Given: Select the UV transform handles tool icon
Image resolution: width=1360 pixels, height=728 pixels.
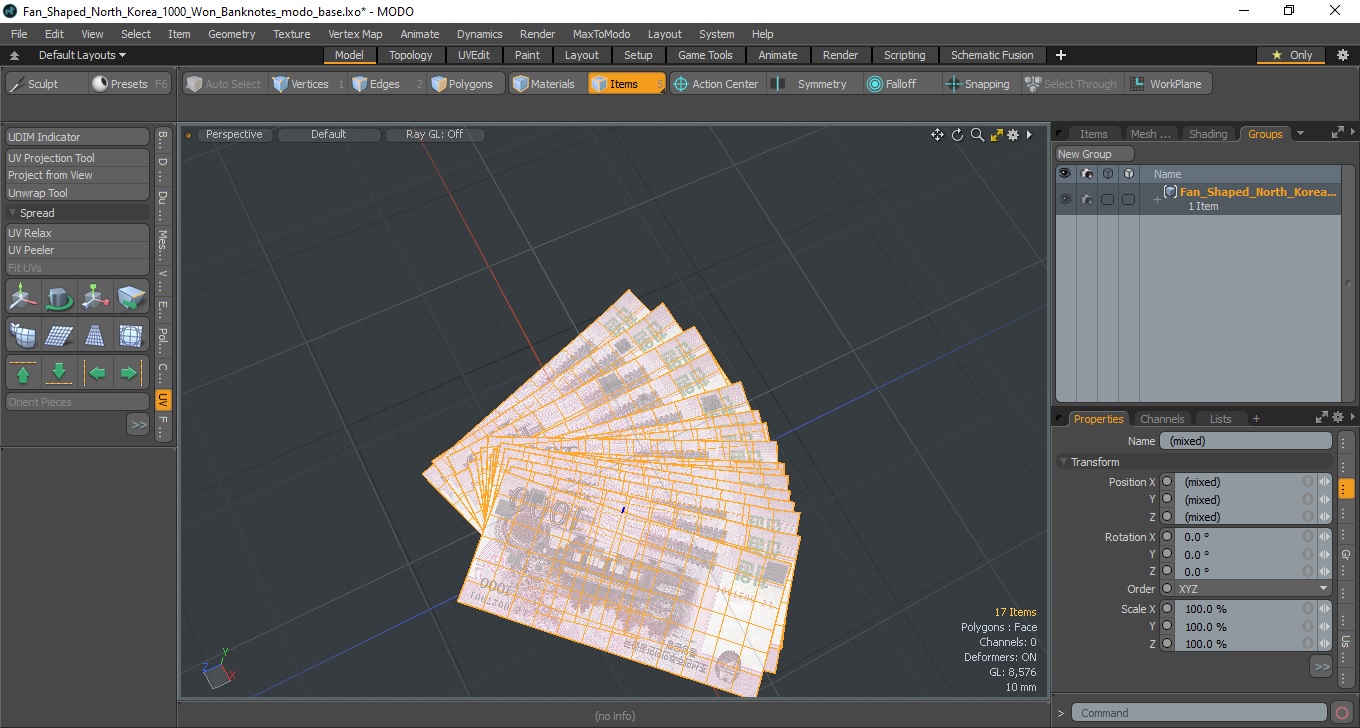Looking at the screenshot, I should [95, 297].
